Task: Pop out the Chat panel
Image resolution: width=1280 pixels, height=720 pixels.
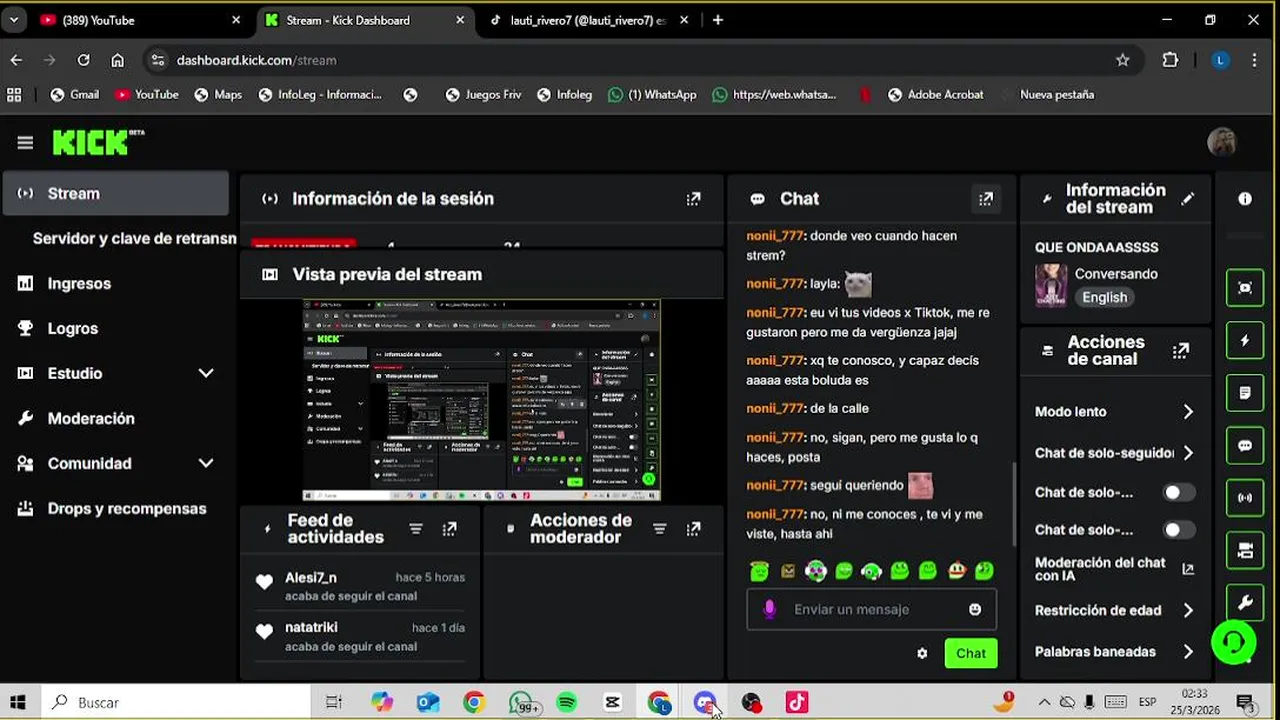Action: pos(986,199)
